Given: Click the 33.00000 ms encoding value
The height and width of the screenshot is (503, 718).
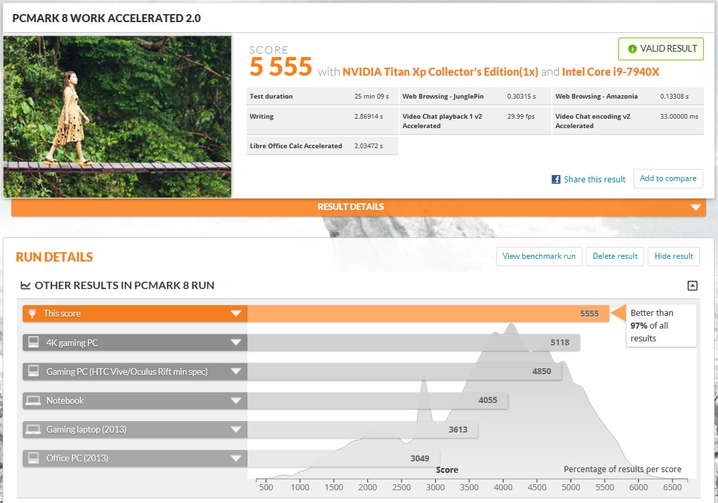Looking at the screenshot, I should 679,116.
